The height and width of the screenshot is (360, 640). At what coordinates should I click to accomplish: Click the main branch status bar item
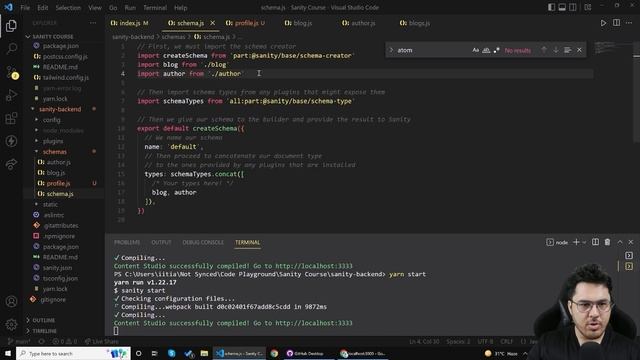click(x=19, y=341)
